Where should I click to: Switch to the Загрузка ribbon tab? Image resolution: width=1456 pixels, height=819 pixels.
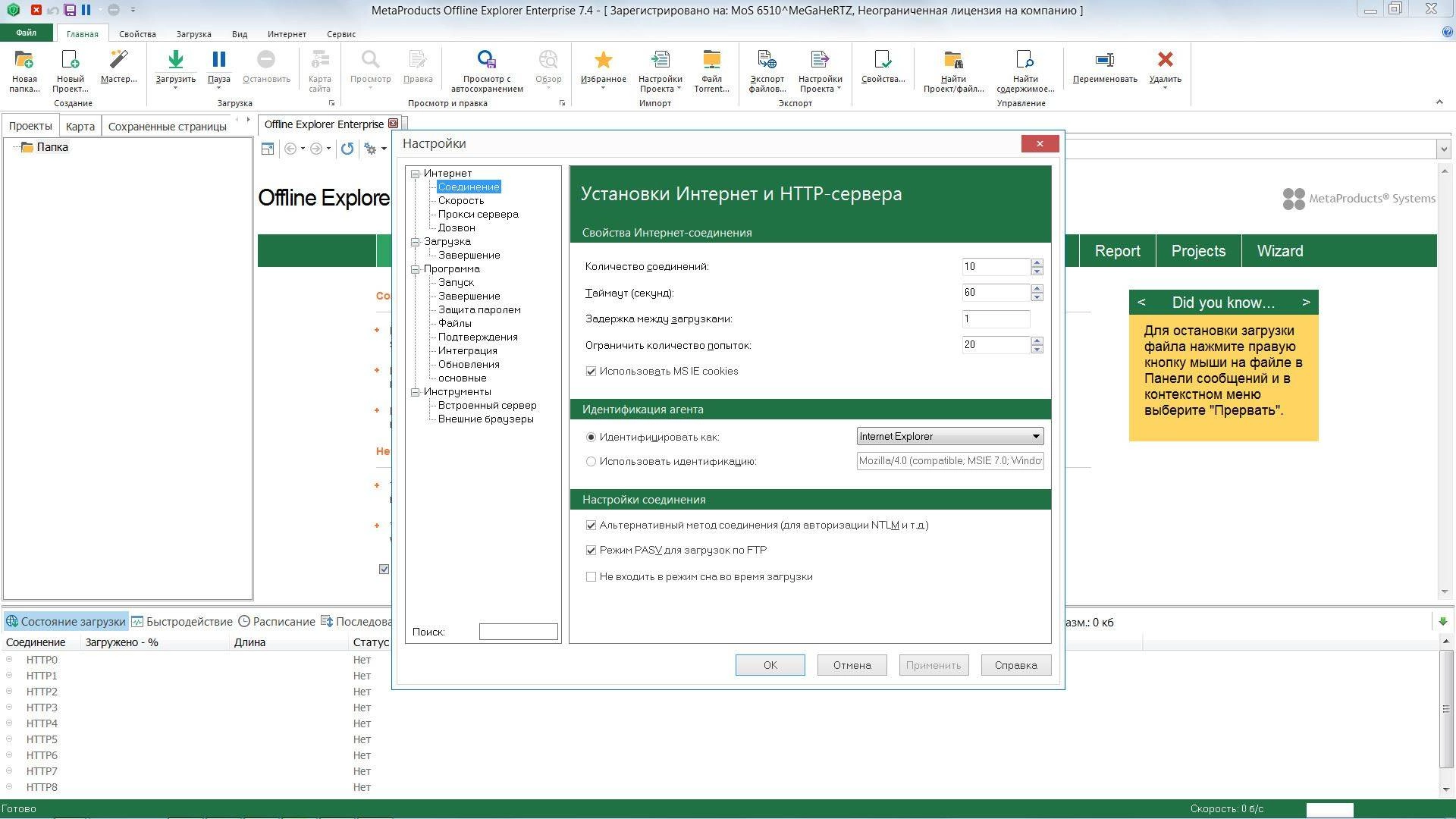click(x=193, y=34)
